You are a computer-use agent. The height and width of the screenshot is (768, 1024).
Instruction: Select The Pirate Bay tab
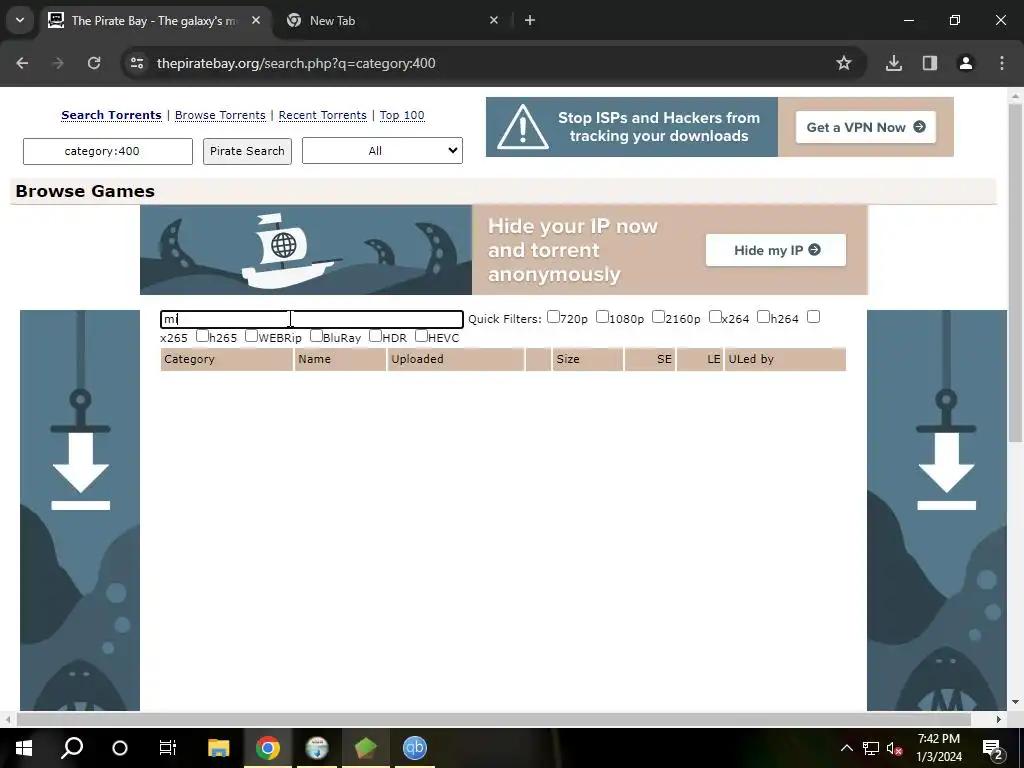click(155, 20)
